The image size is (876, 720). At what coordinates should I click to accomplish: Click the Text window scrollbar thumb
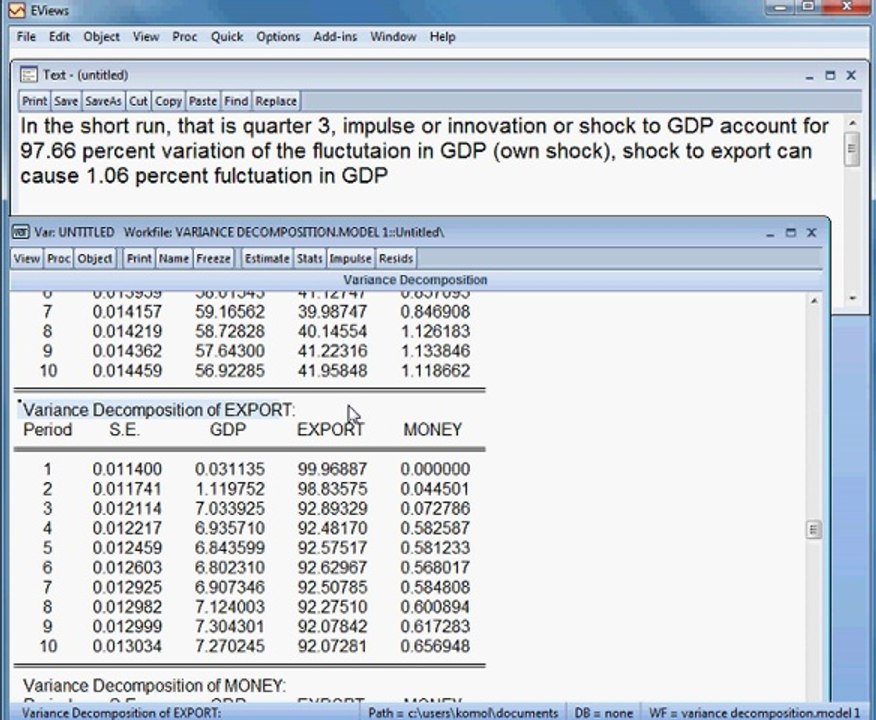852,149
